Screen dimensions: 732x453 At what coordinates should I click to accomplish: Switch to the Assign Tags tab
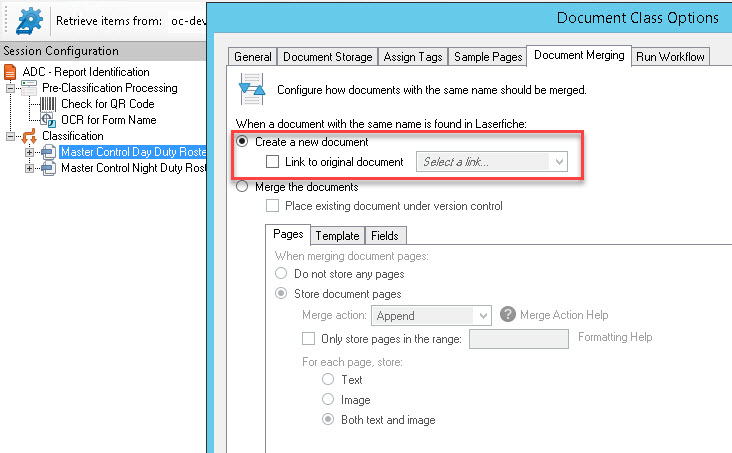[413, 57]
